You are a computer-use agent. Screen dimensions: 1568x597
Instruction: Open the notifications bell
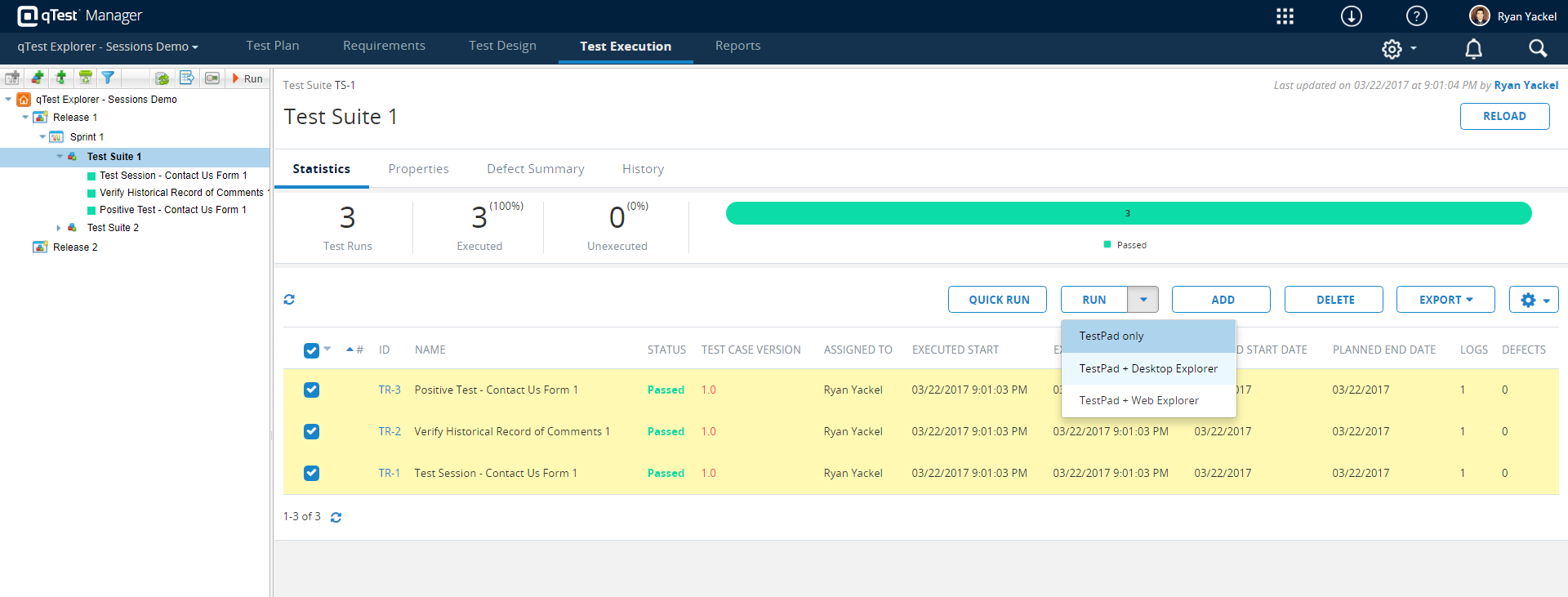tap(1473, 49)
